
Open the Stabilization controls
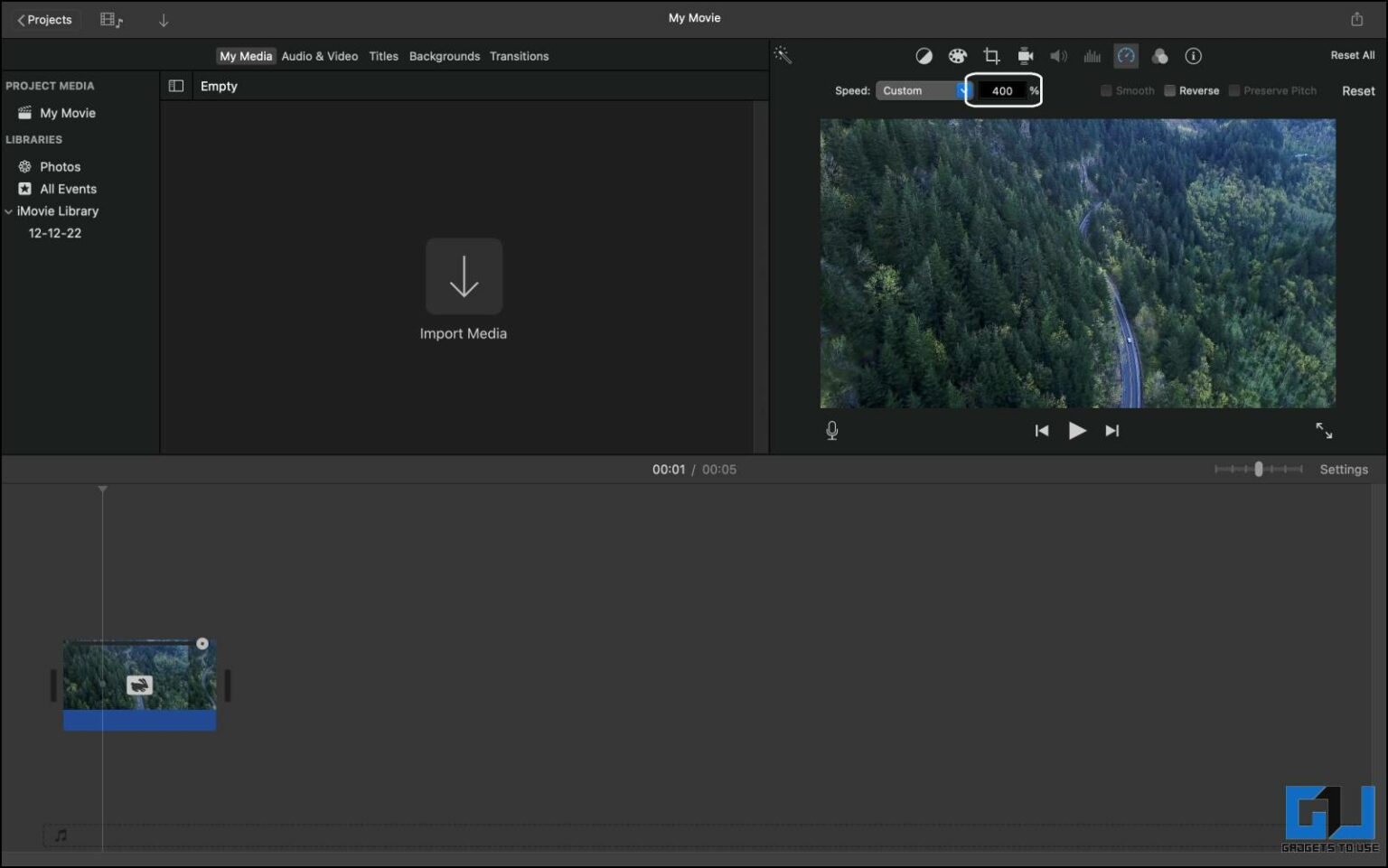pyautogui.click(x=1026, y=56)
